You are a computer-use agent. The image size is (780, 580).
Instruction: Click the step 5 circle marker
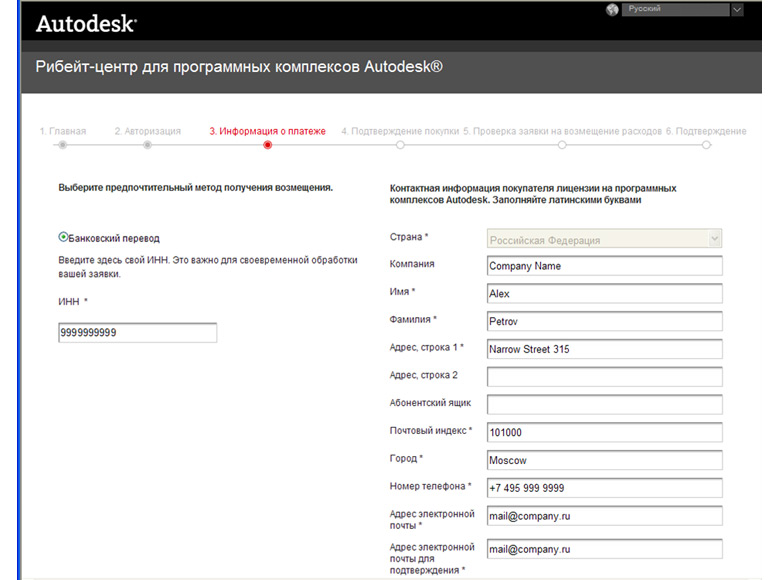pyautogui.click(x=562, y=145)
